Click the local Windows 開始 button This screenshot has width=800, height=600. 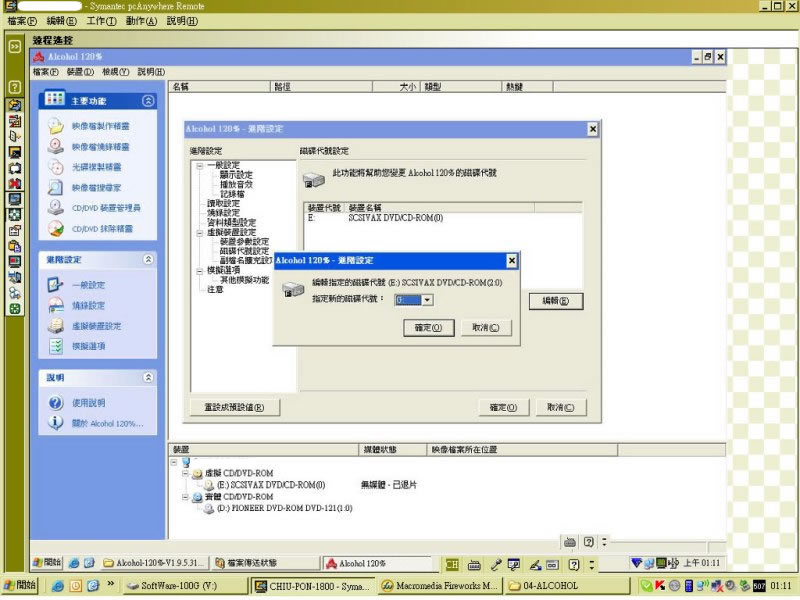[x=19, y=585]
